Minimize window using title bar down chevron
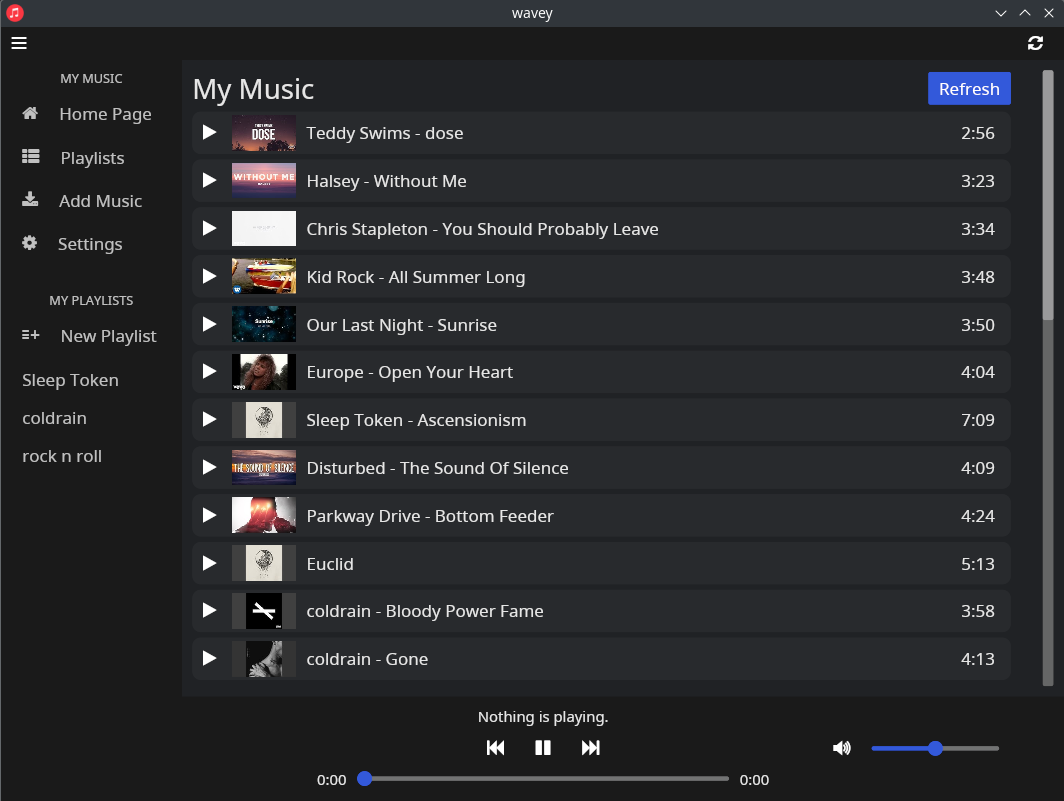 [1001, 13]
